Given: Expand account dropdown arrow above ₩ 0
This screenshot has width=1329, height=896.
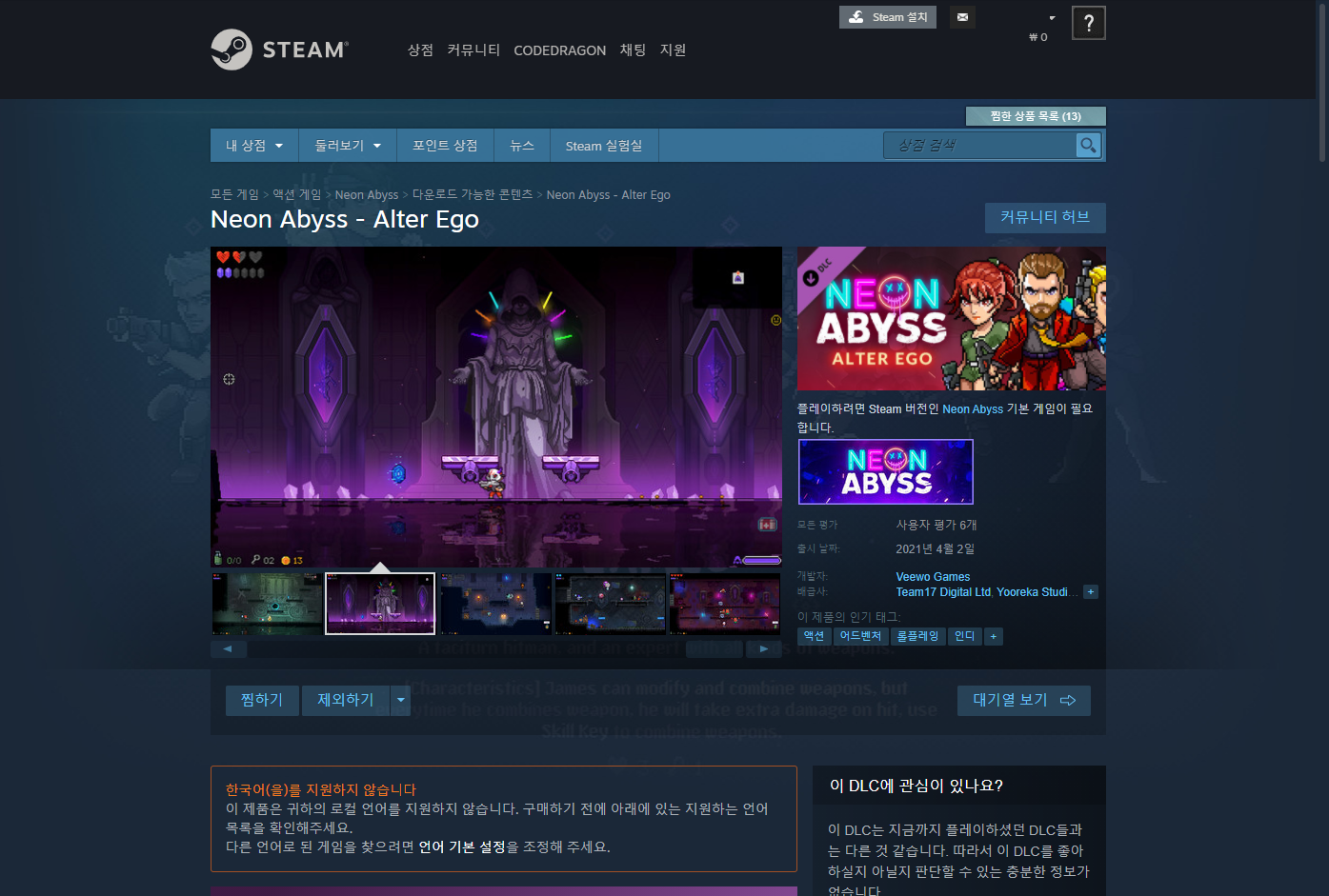Looking at the screenshot, I should click(x=1052, y=18).
